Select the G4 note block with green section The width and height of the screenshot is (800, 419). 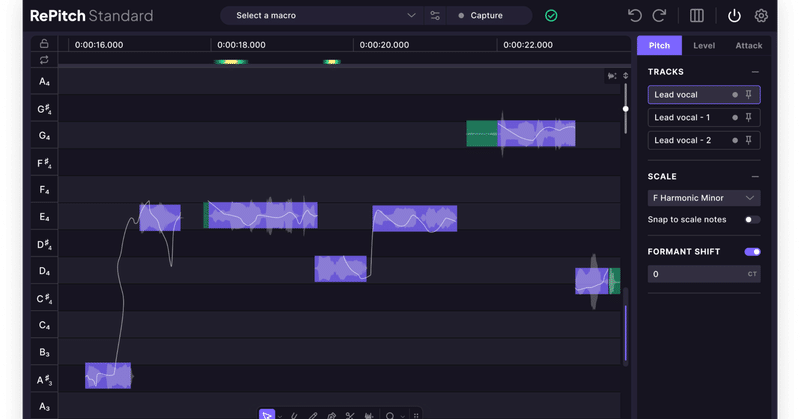(x=521, y=134)
